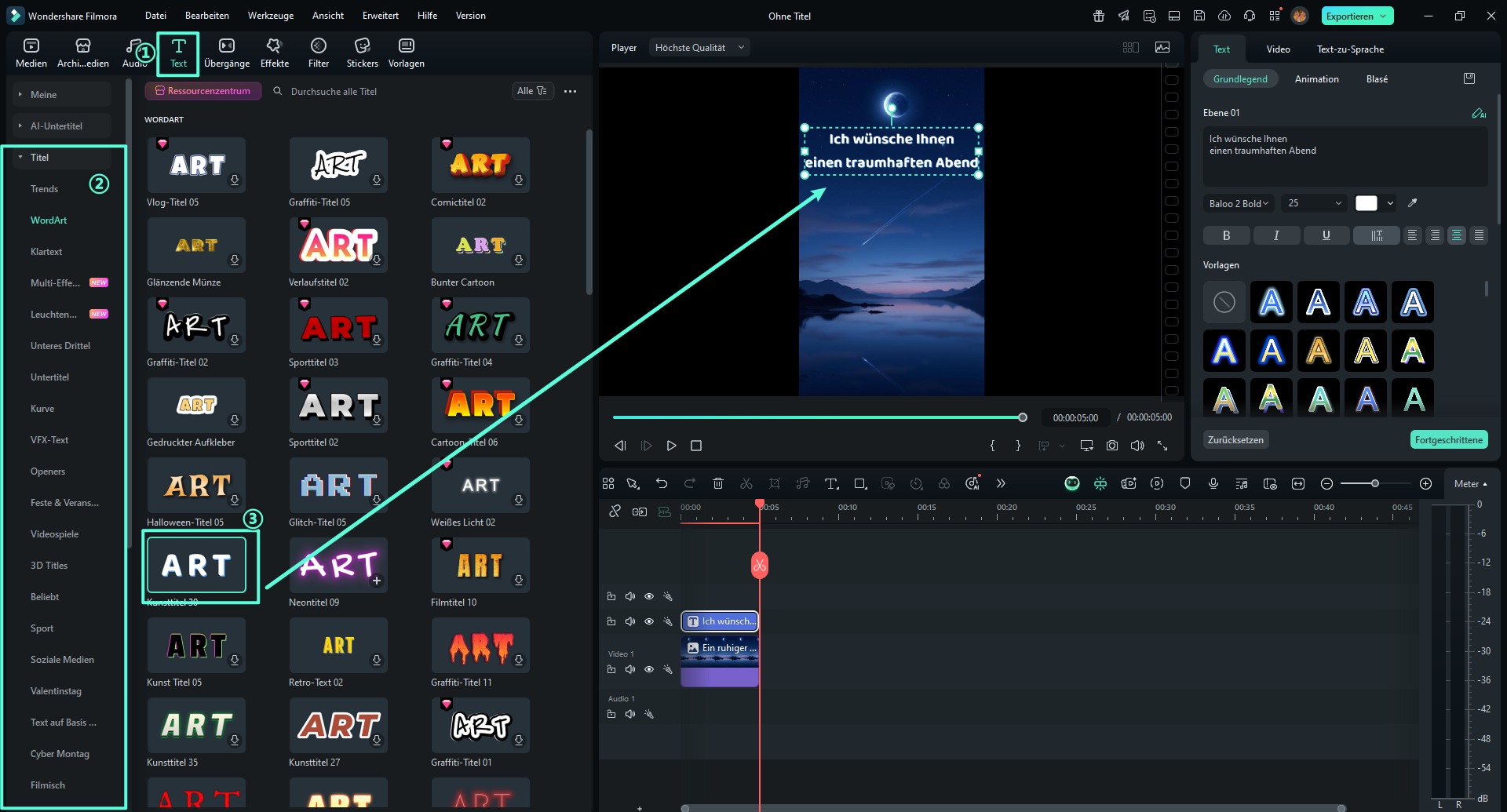Open the Stickers panel
The width and height of the screenshot is (1507, 812).
tap(363, 53)
